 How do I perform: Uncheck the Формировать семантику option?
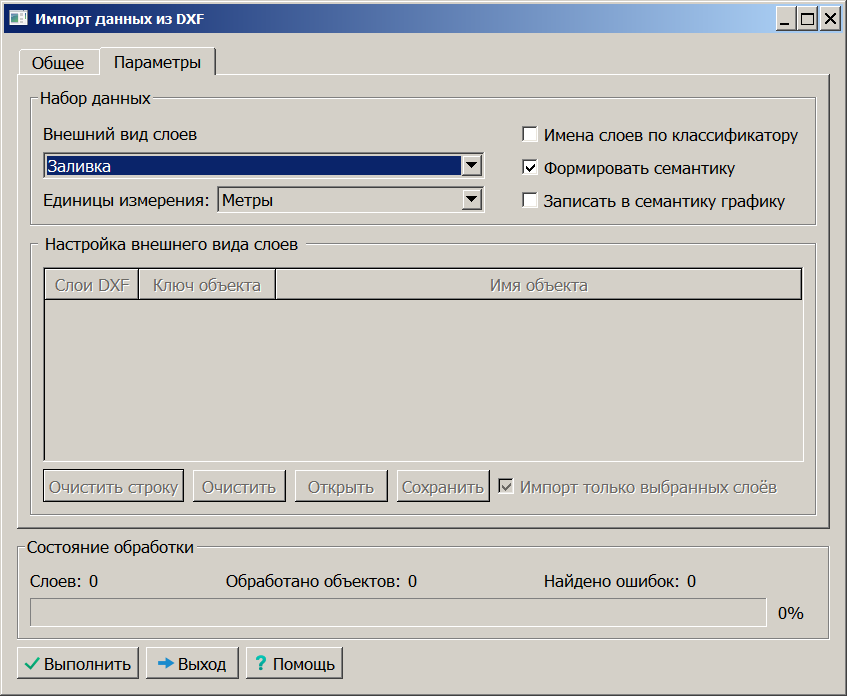(x=530, y=168)
